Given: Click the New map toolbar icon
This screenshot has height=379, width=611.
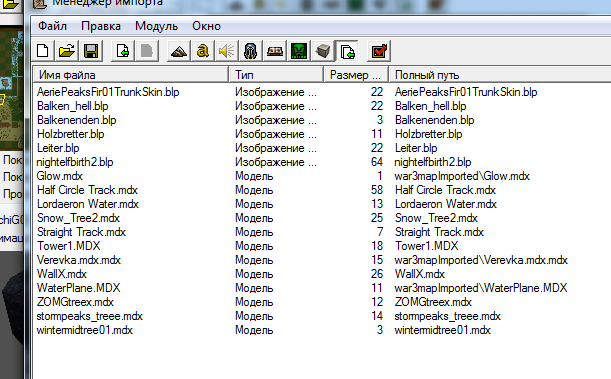Looking at the screenshot, I should coord(43,51).
